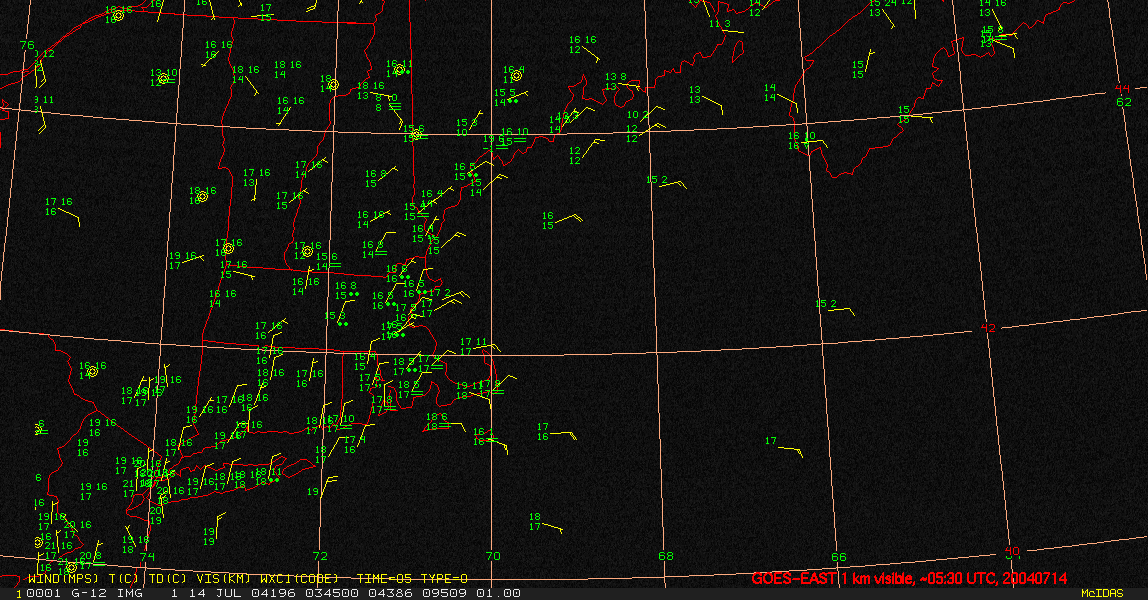Click the station plot 13 8 over 13
Screen dimensions: 1148x600
click(616, 81)
